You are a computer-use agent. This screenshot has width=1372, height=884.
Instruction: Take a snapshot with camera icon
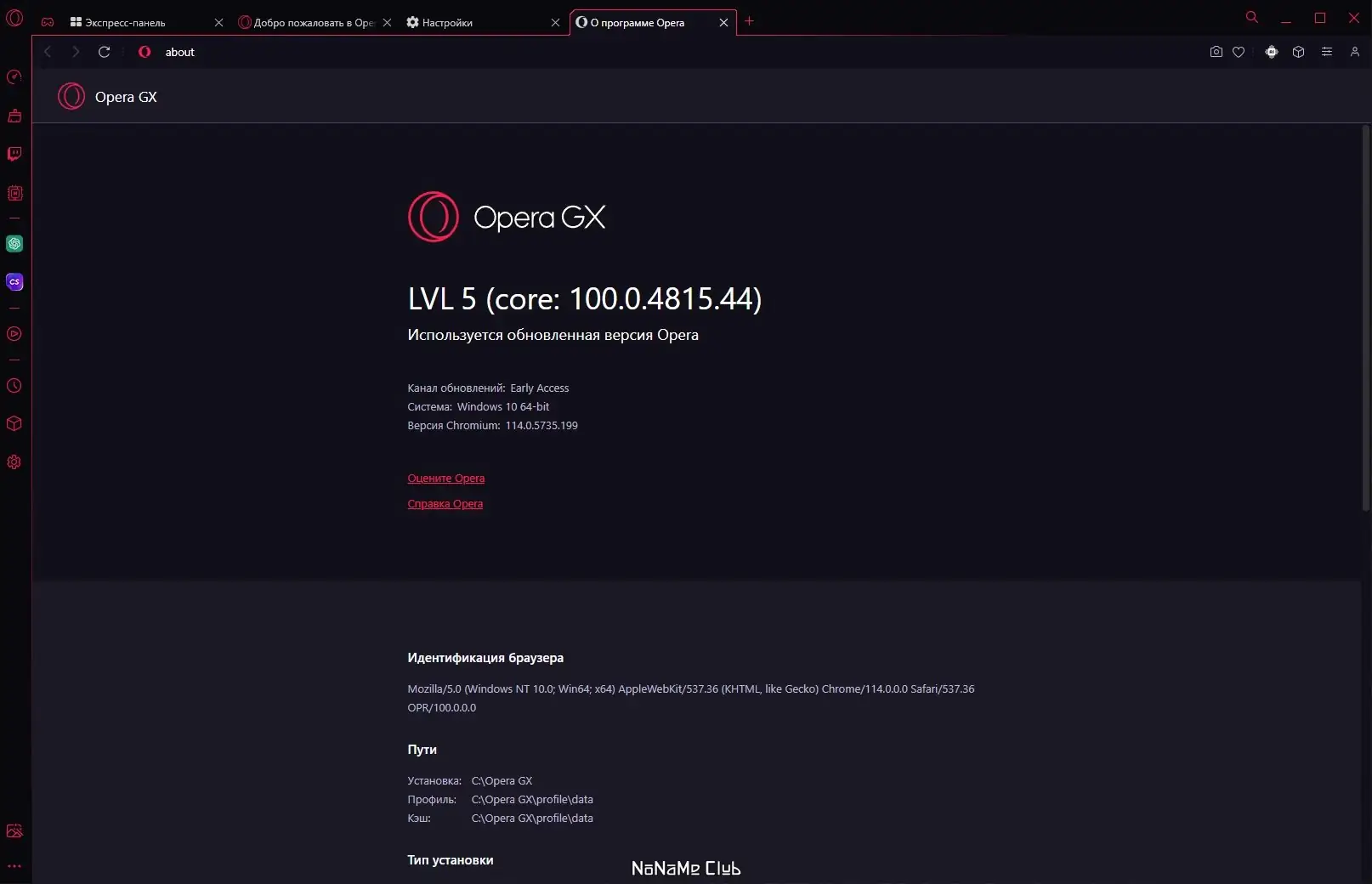click(1216, 52)
